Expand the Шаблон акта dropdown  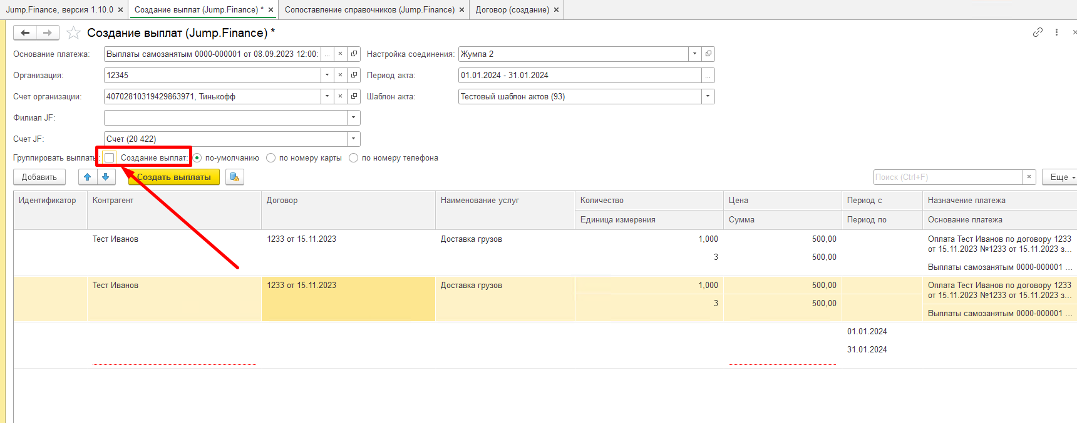point(708,97)
